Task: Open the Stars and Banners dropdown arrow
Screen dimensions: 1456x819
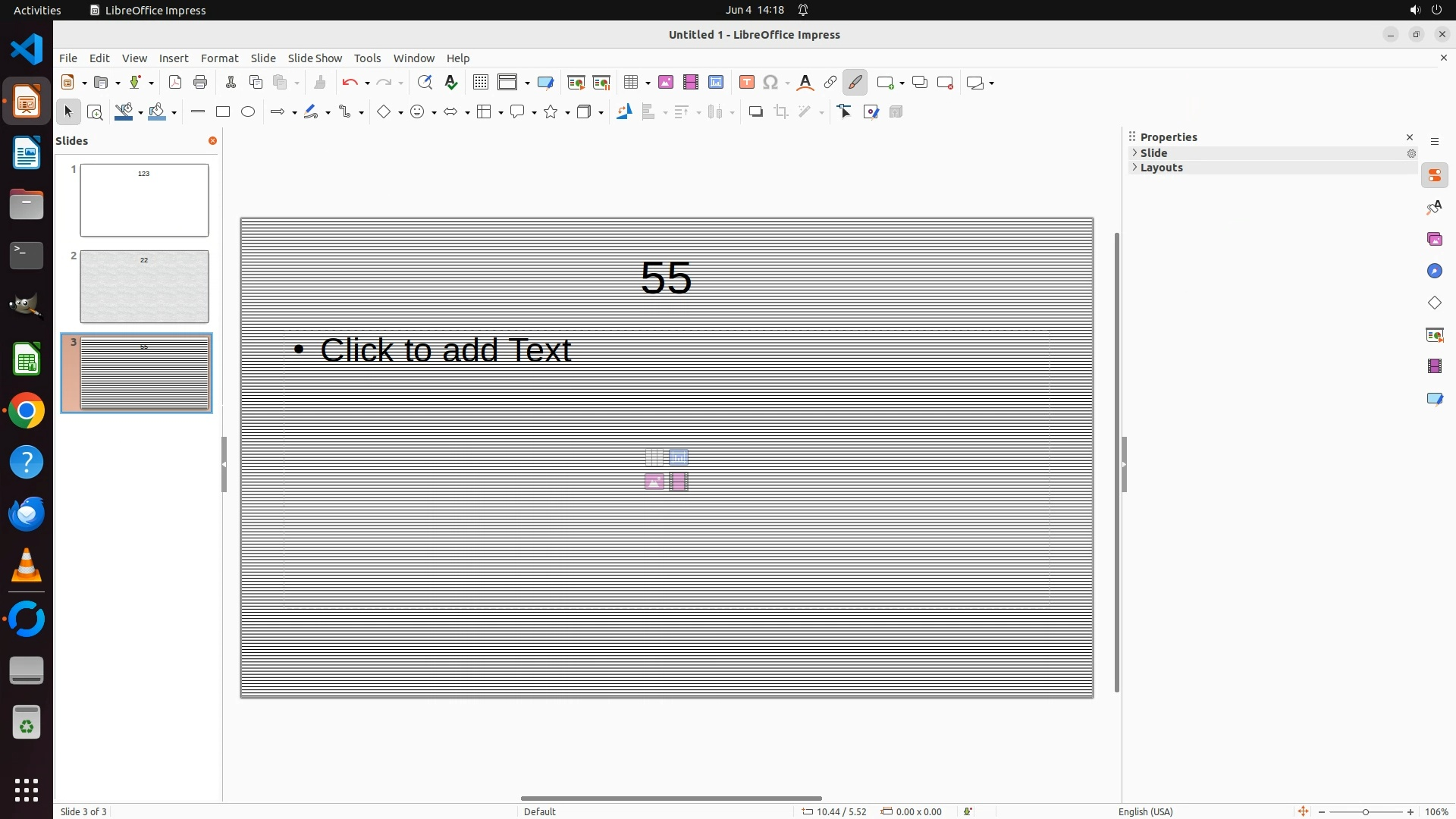Action: coord(567,113)
